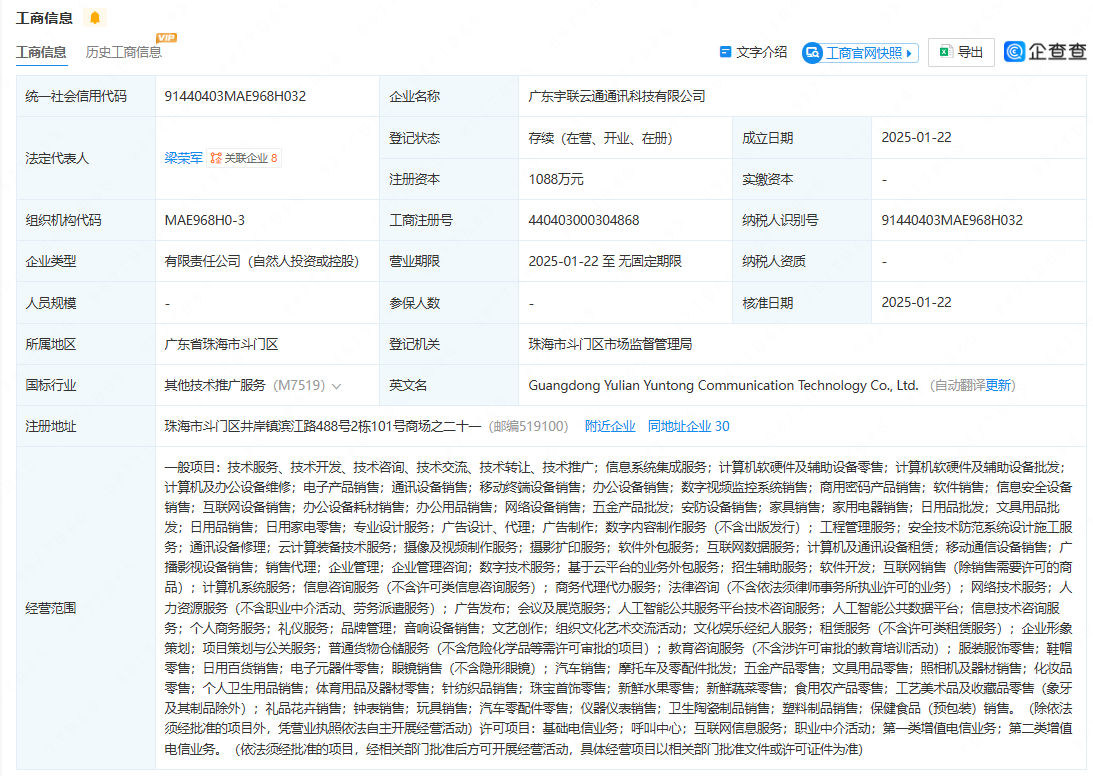
Task: Click the orange bell notification icon
Action: click(95, 18)
